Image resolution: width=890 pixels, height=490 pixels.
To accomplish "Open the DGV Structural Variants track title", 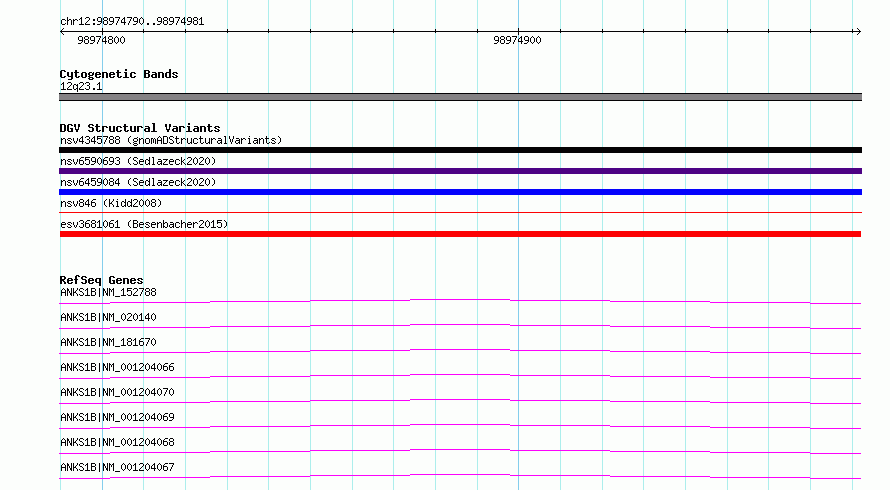I will pos(140,128).
